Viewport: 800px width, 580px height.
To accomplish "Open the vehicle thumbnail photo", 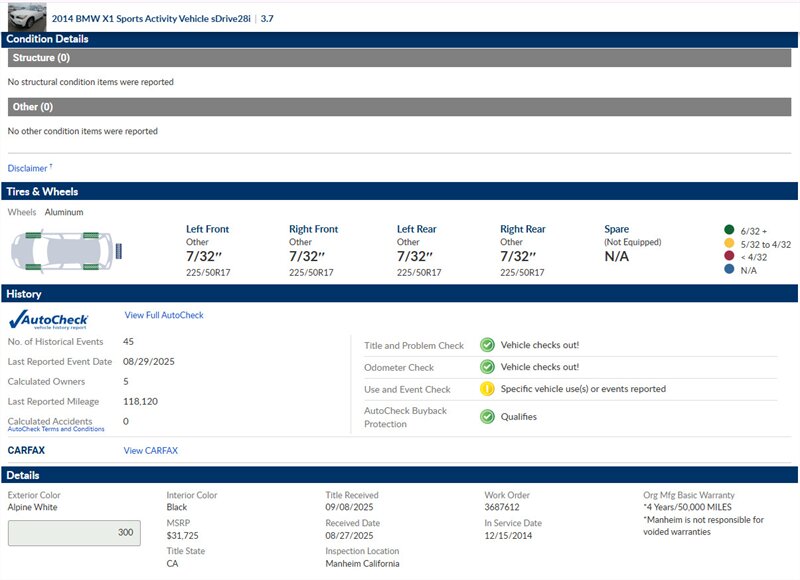I will pos(27,16).
